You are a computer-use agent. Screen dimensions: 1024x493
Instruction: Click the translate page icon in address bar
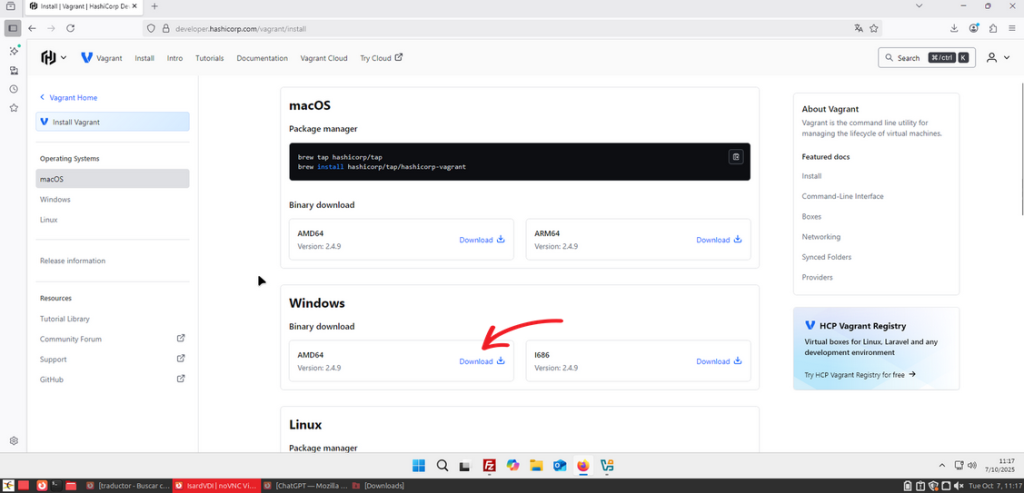click(x=858, y=28)
